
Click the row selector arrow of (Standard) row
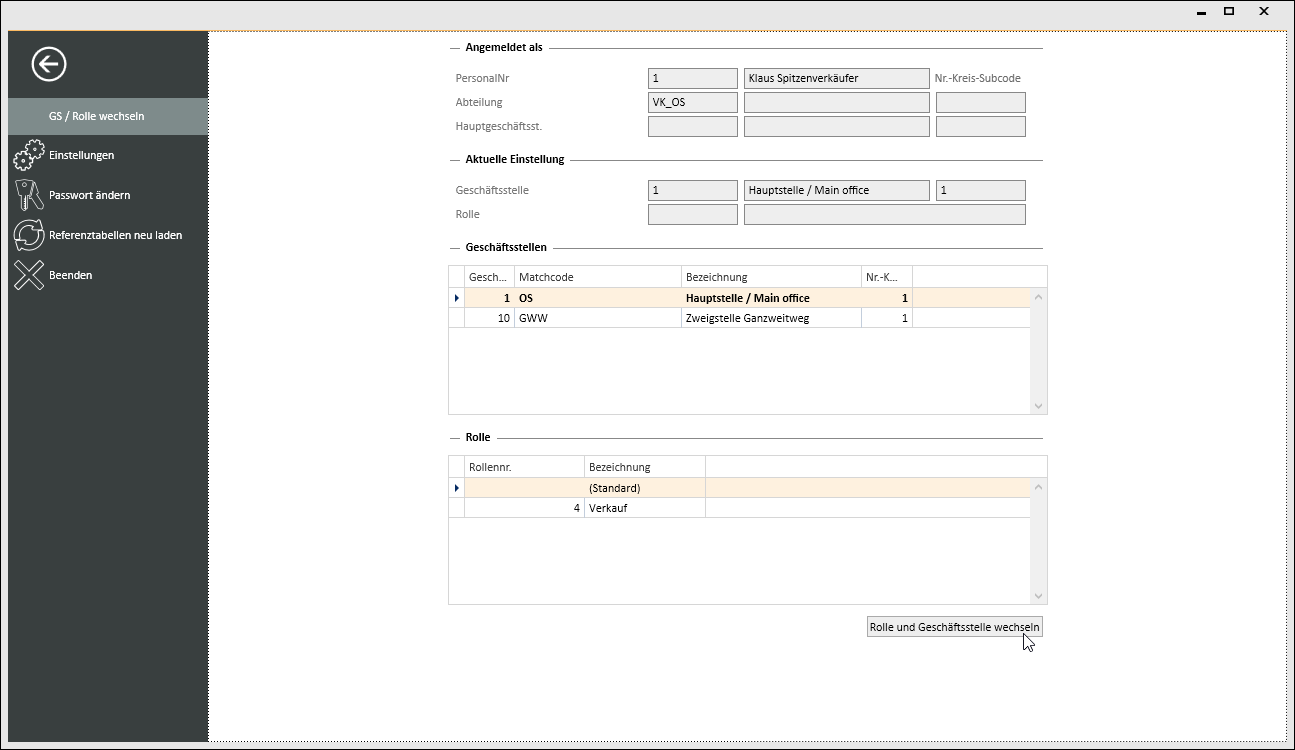457,488
